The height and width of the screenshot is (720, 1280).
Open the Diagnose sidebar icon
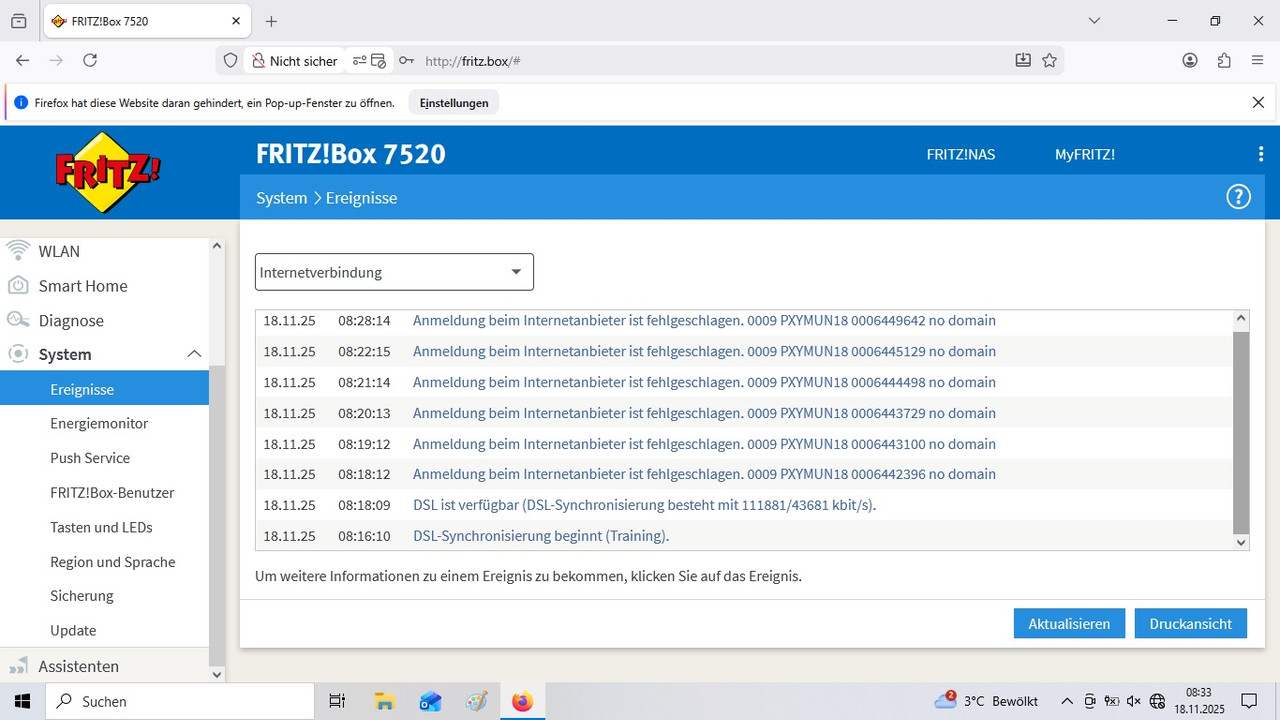(18, 320)
